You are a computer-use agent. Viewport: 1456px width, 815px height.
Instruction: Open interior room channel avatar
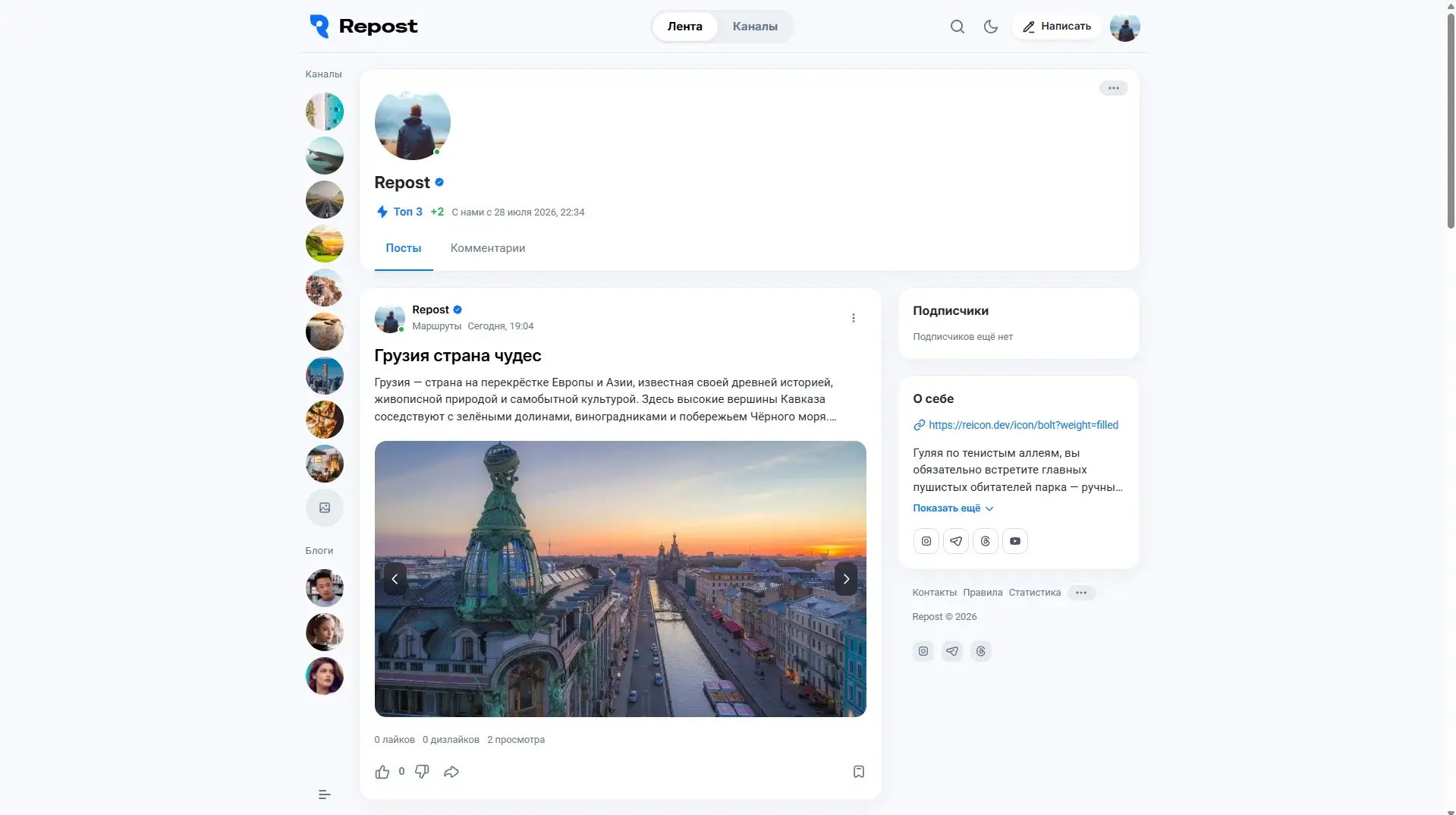point(324,464)
